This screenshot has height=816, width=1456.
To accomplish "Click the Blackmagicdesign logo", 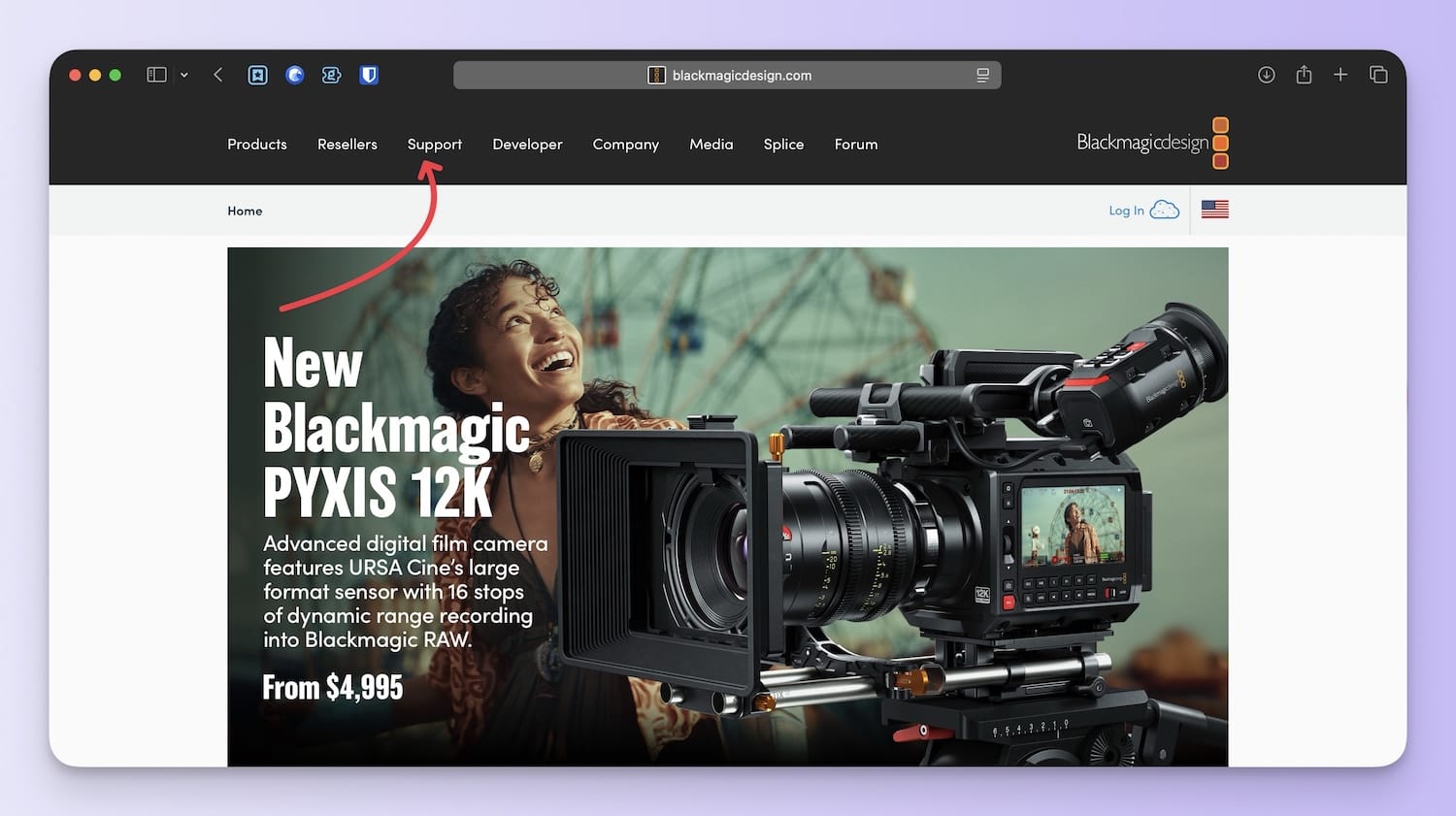I will click(x=1153, y=143).
